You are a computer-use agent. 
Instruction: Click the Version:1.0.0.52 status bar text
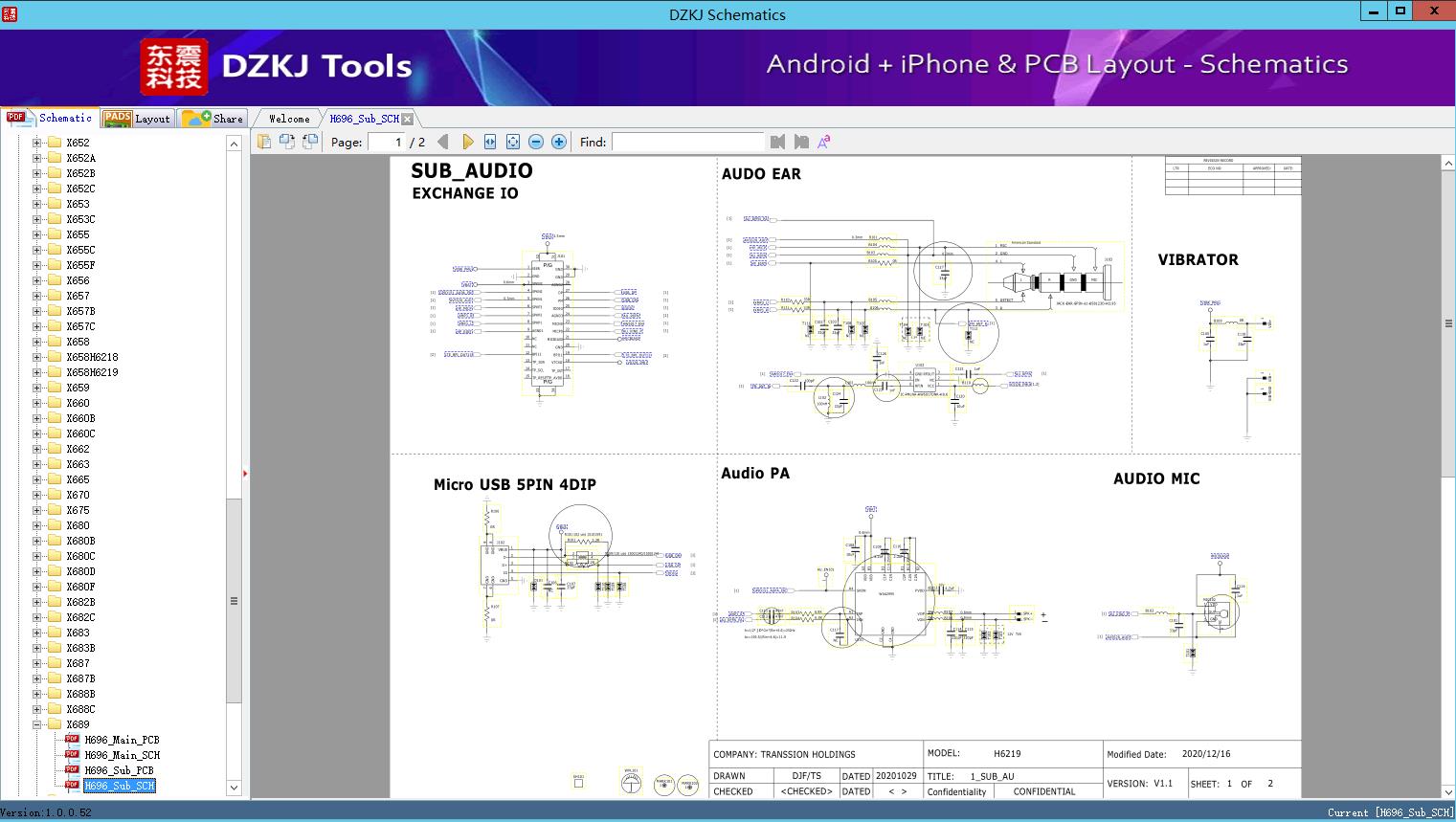46,812
